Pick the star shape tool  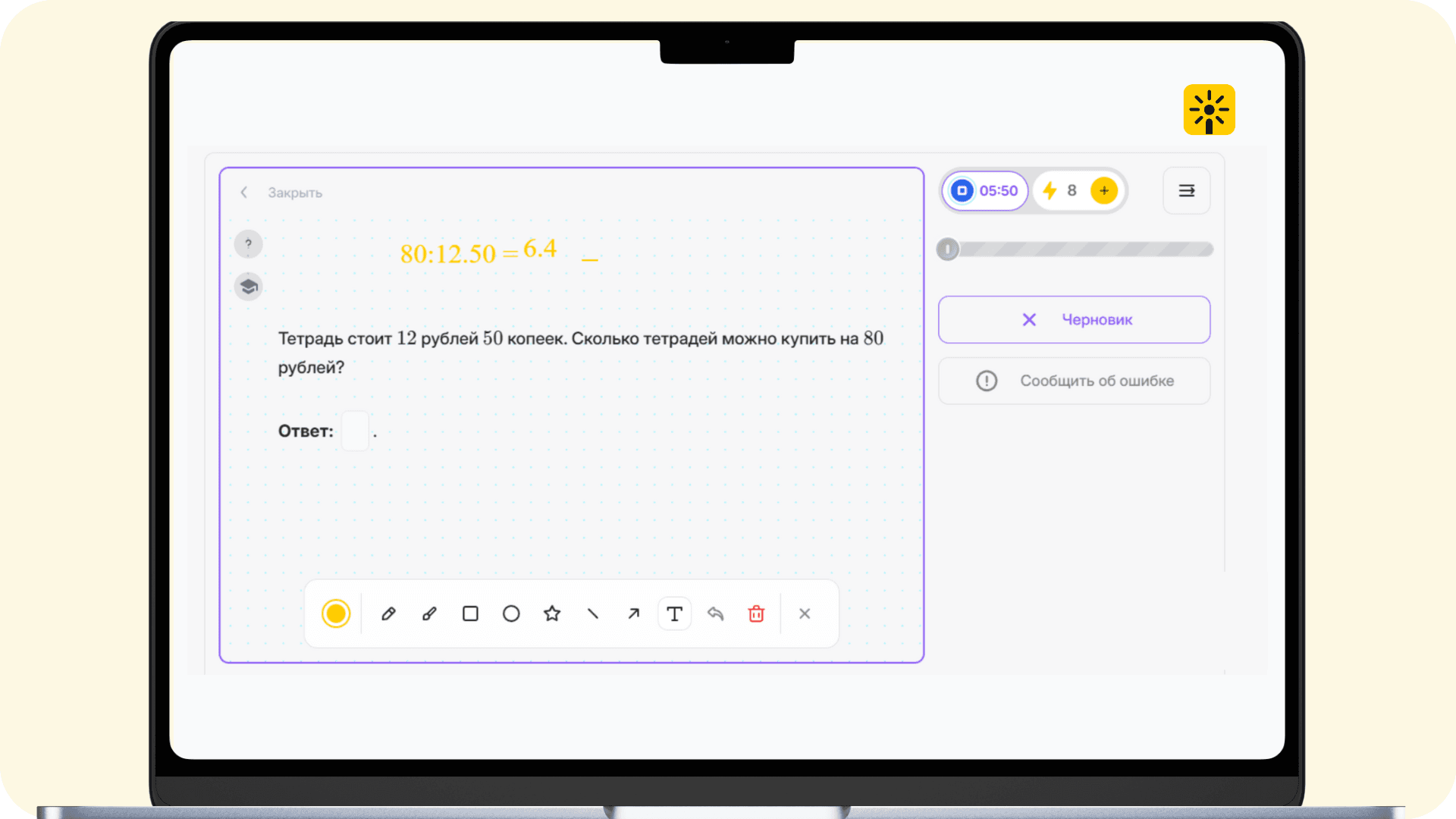tap(552, 614)
